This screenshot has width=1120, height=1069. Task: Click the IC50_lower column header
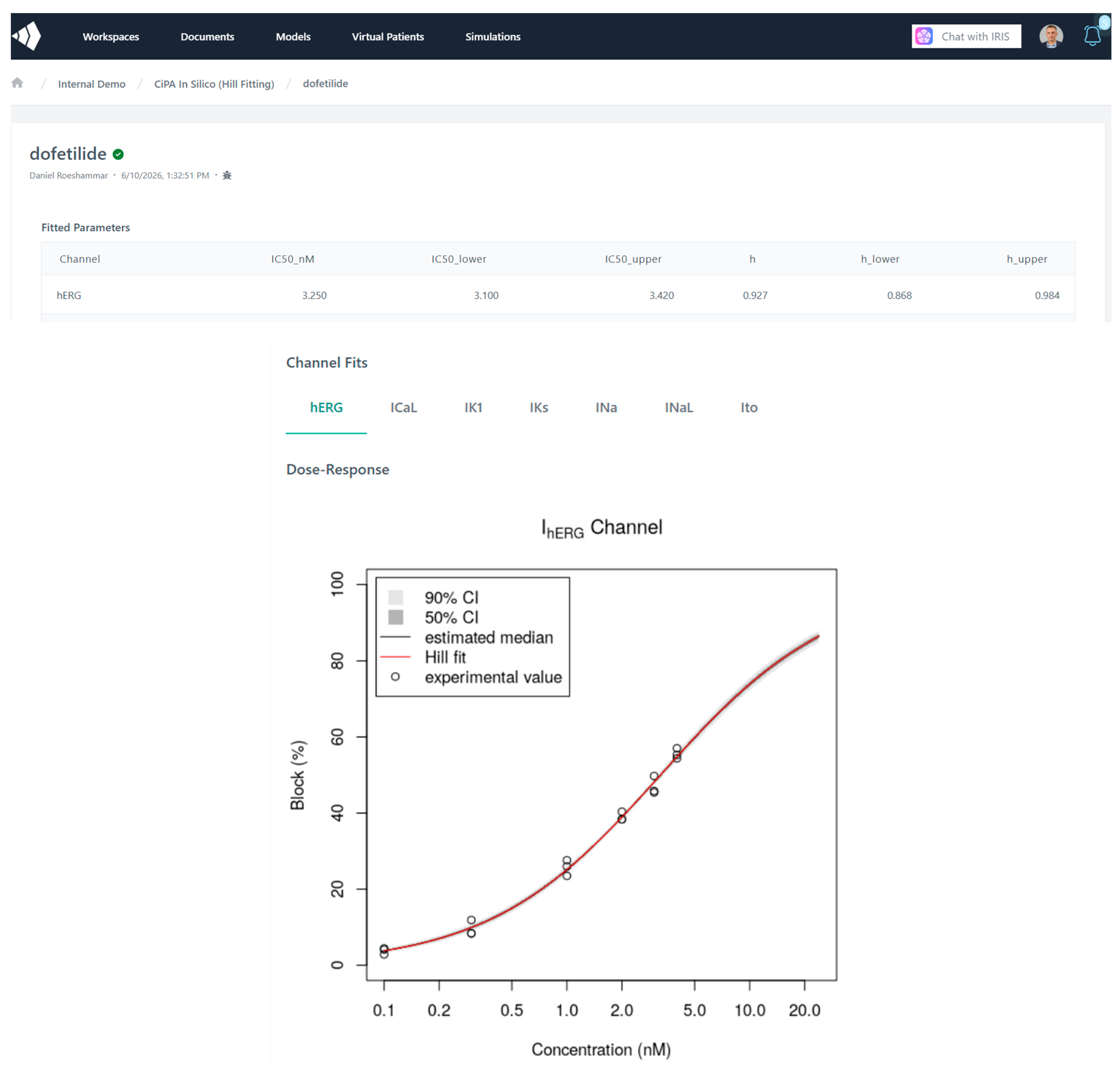coord(458,259)
